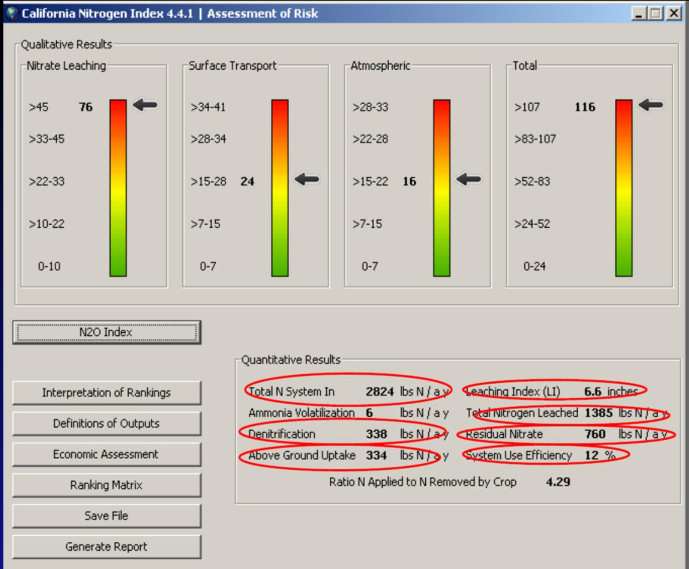Click the >34-41 Surface Transport range
This screenshot has width=689, height=569.
(208, 107)
